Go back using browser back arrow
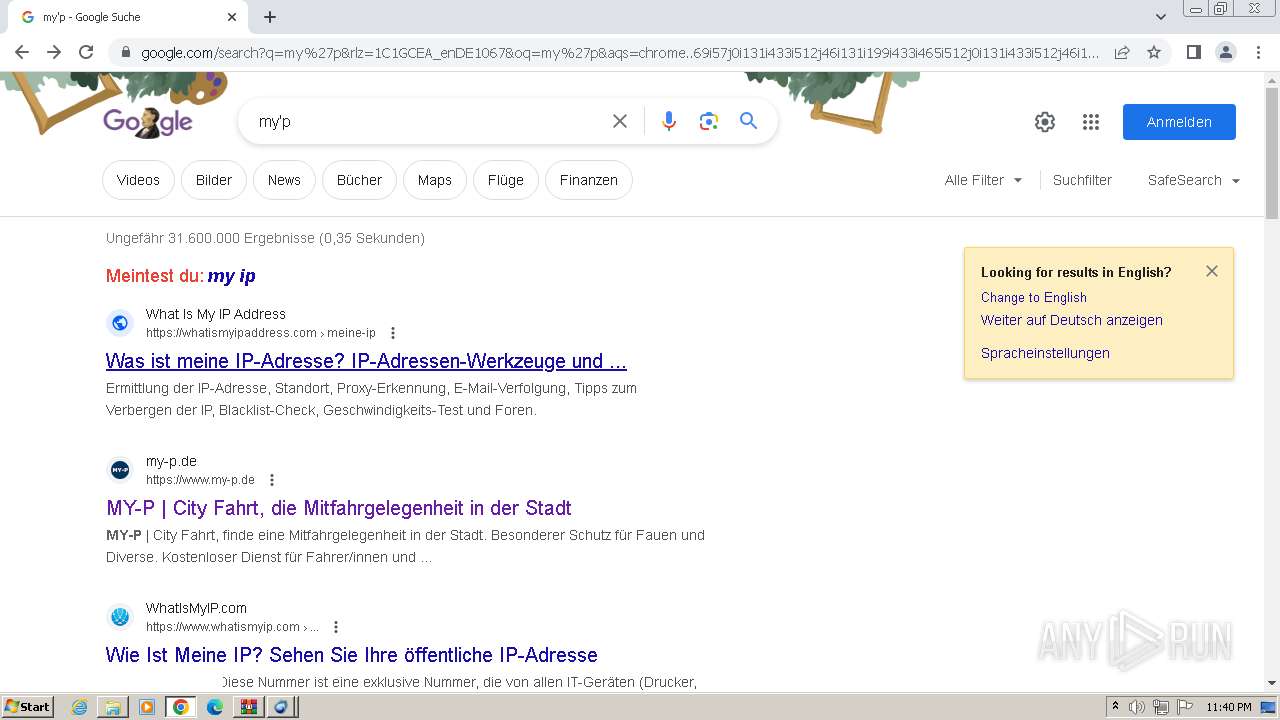Viewport: 1280px width, 720px height. (x=22, y=52)
